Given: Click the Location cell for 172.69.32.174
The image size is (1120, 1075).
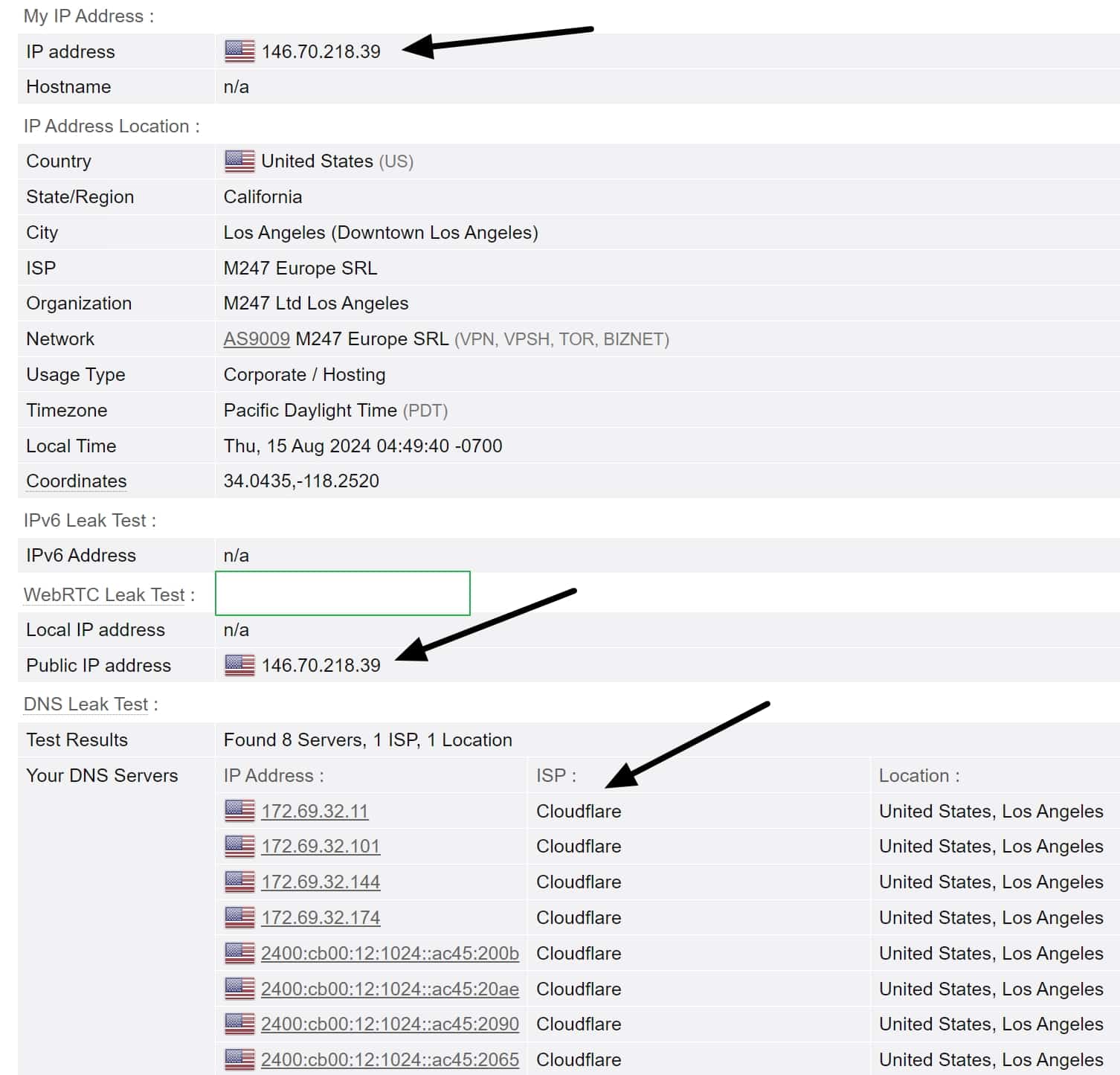Looking at the screenshot, I should (991, 917).
